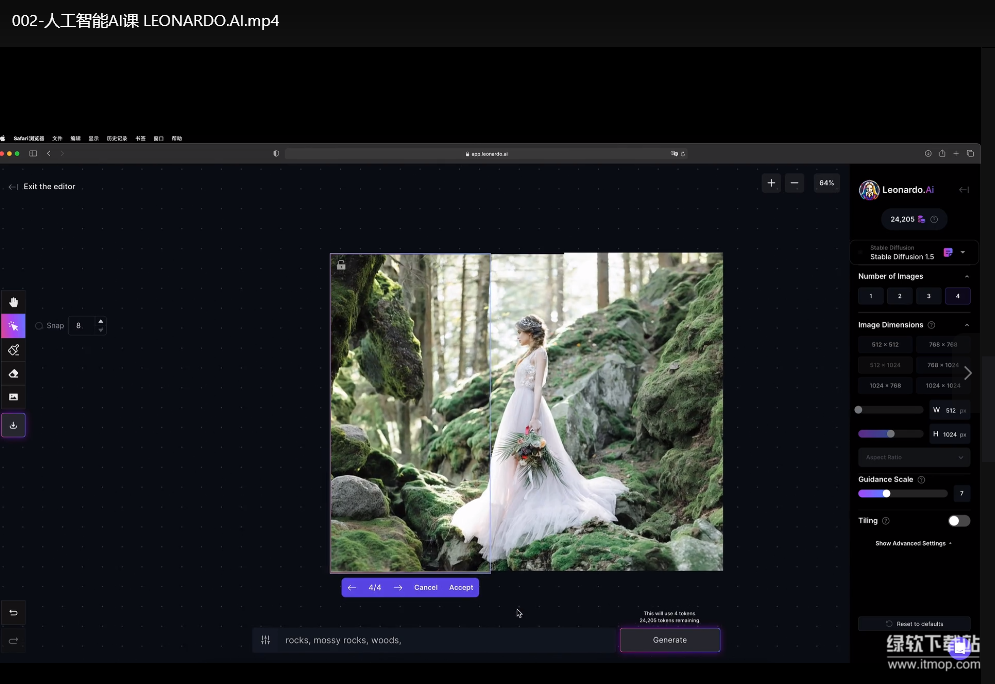The width and height of the screenshot is (995, 684).
Task: Zoom in with the plus button
Action: pos(771,183)
